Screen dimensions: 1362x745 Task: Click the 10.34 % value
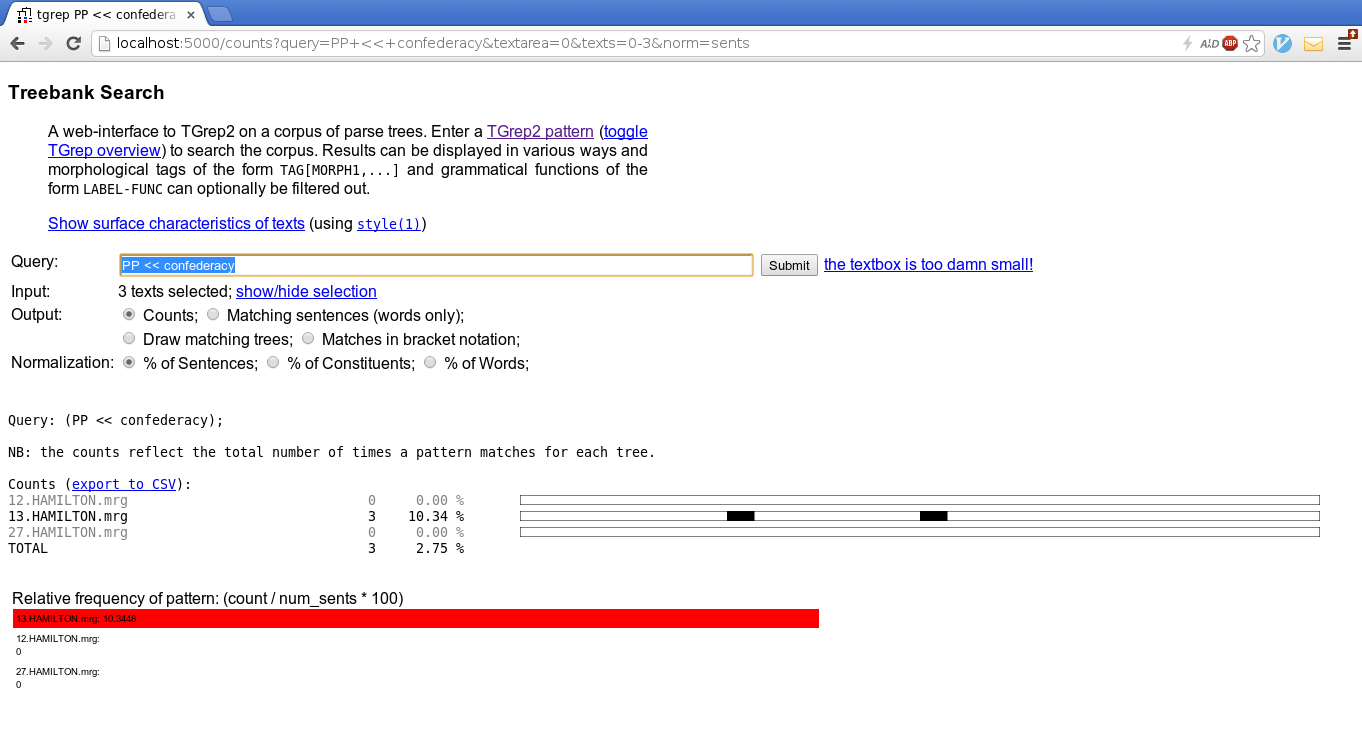point(436,516)
